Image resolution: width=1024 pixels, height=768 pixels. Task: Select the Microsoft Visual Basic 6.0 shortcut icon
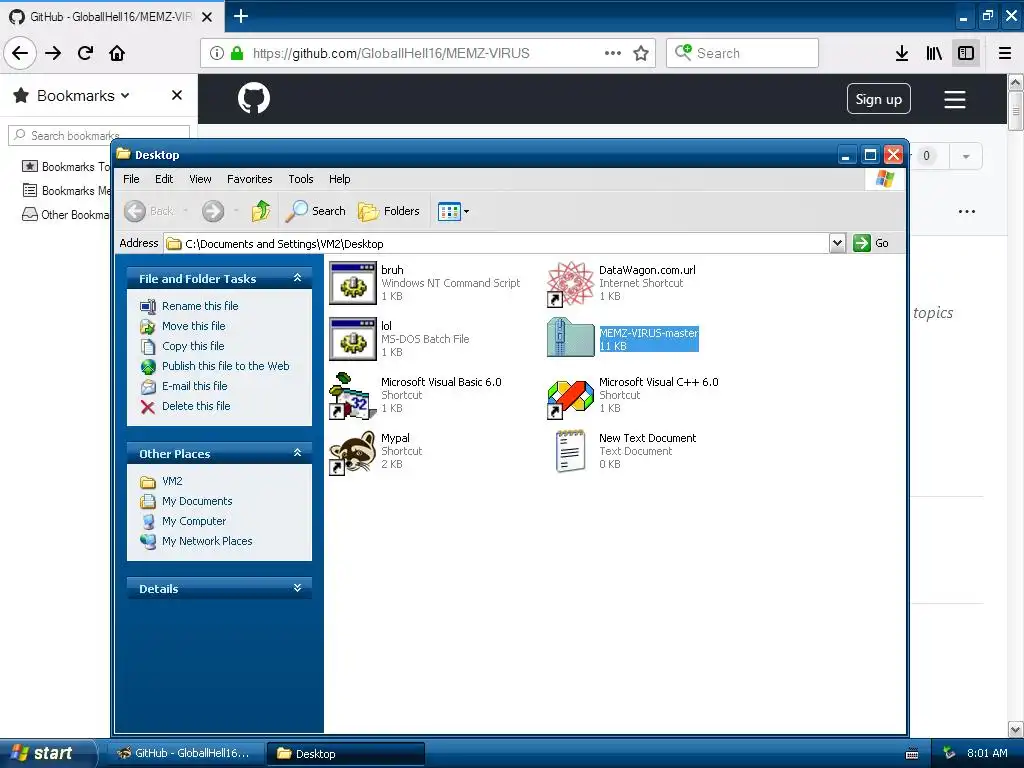(353, 396)
